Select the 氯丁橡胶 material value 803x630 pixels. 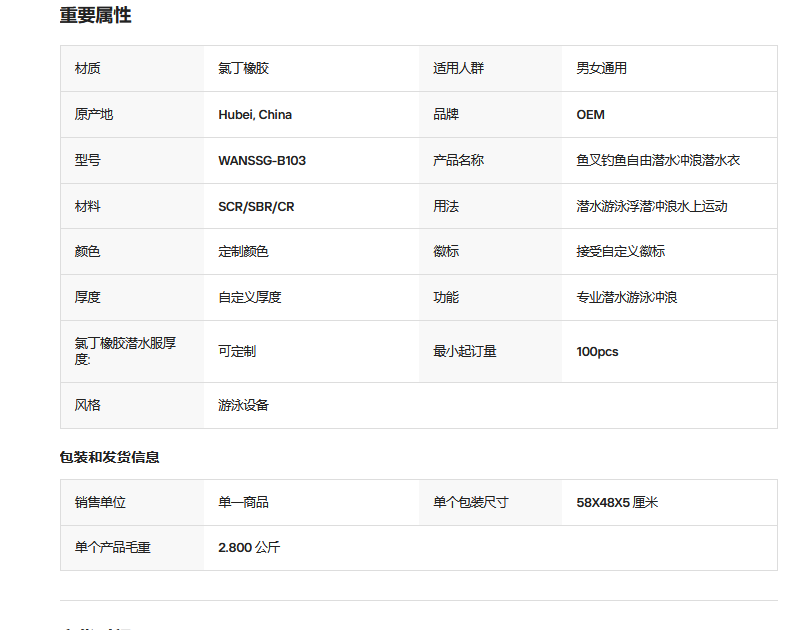tap(243, 68)
